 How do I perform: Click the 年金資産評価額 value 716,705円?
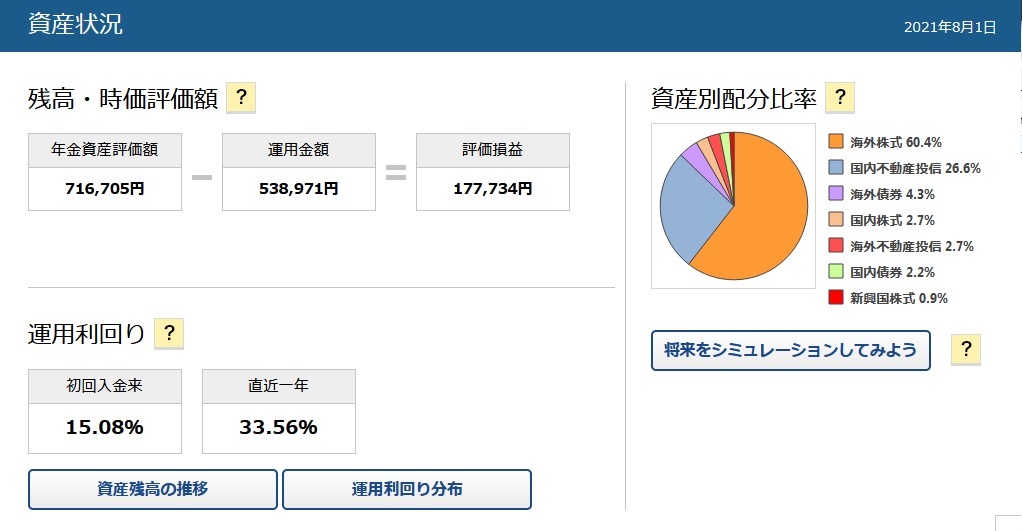click(104, 189)
